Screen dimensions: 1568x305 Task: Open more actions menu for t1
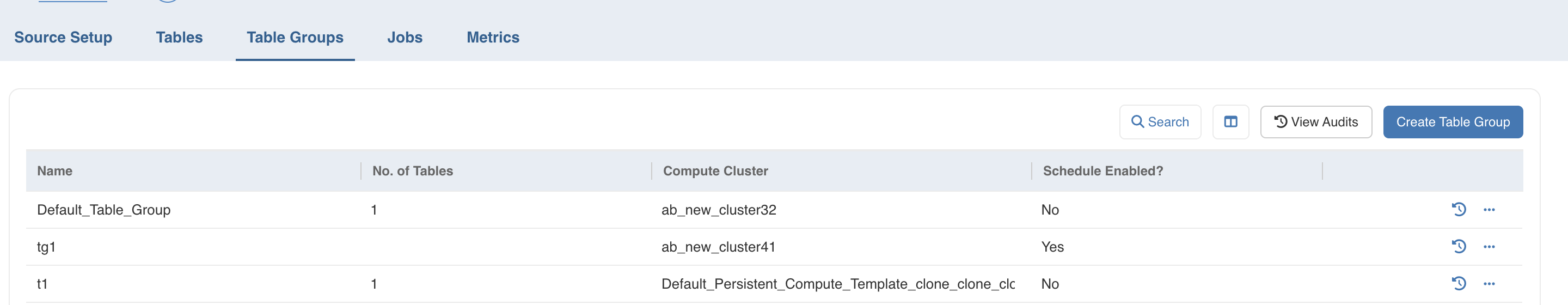click(1489, 284)
